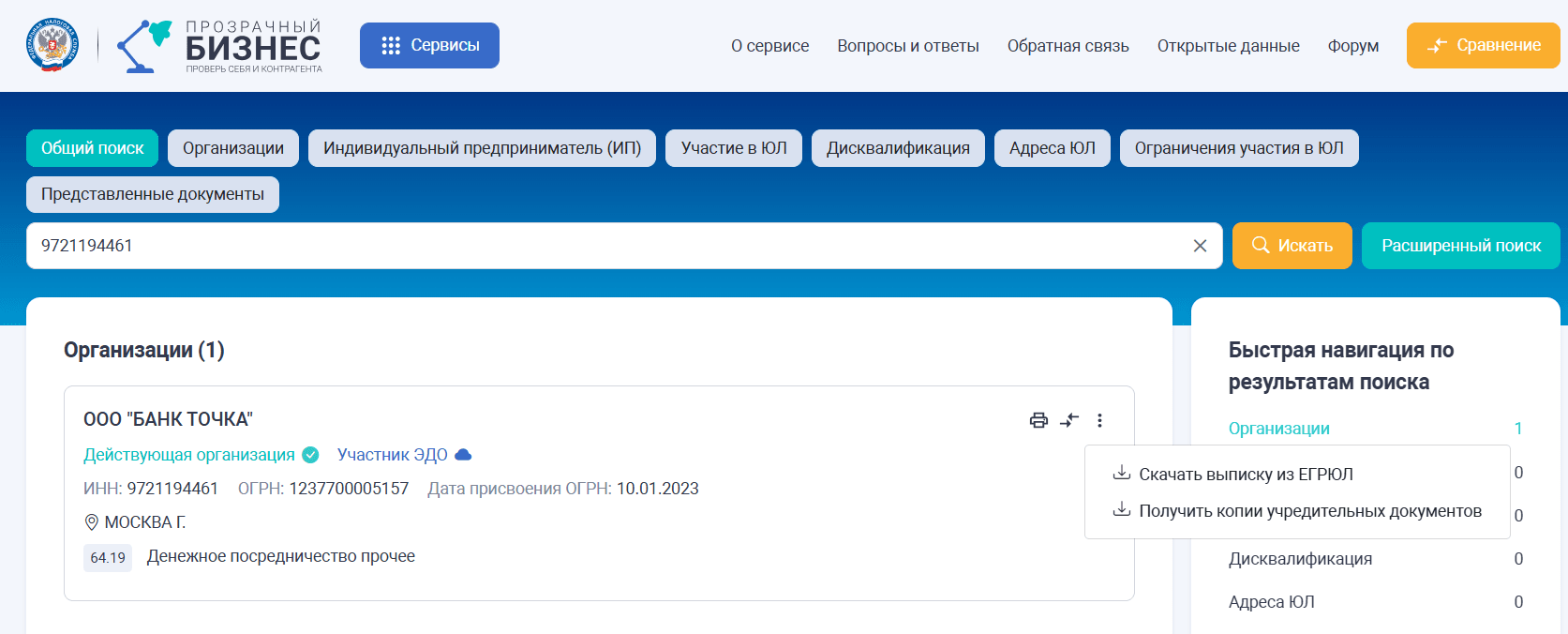Click the green verified checkmark icon
The image size is (1568, 634).
click(310, 455)
